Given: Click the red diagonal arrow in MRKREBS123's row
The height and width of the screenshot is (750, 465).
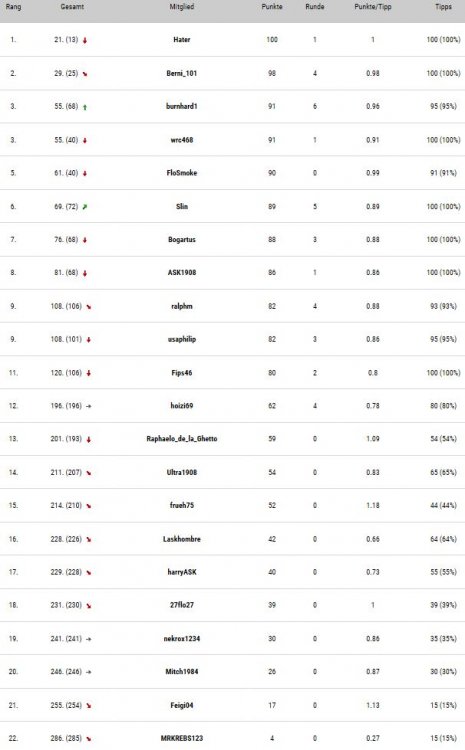Looking at the screenshot, I should [x=89, y=739].
